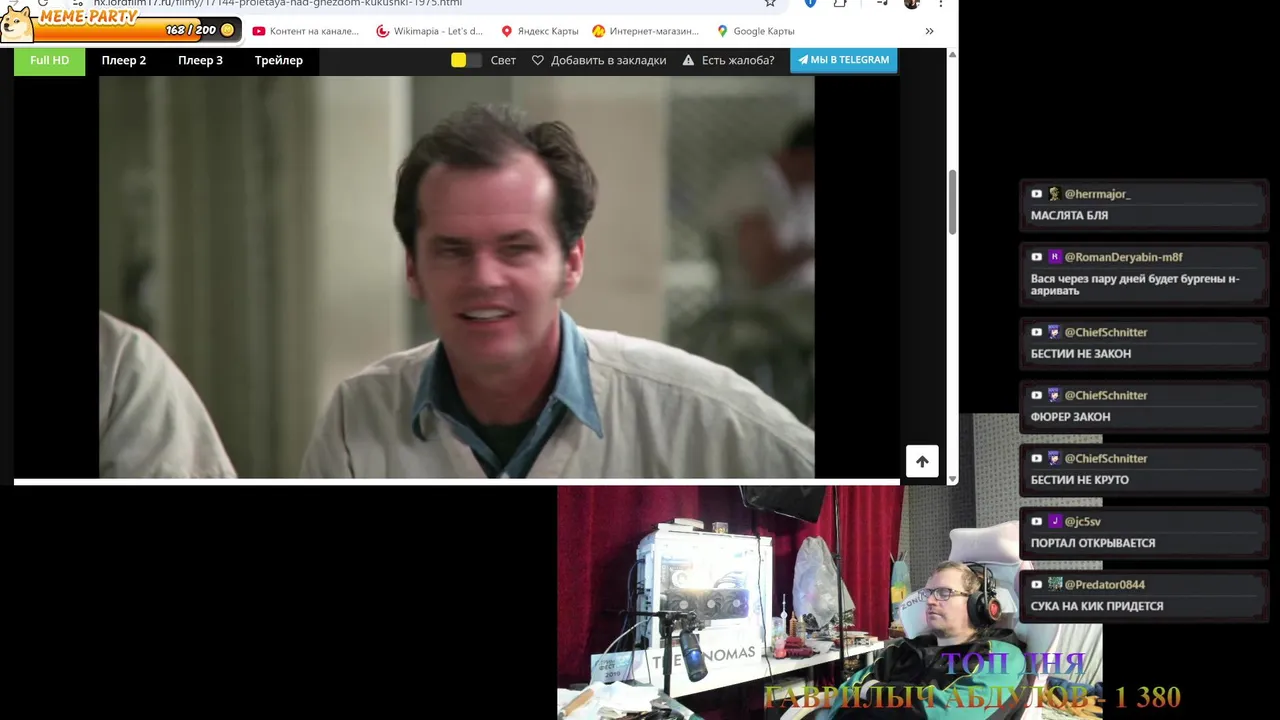Click the movie video player frame

pos(456,277)
